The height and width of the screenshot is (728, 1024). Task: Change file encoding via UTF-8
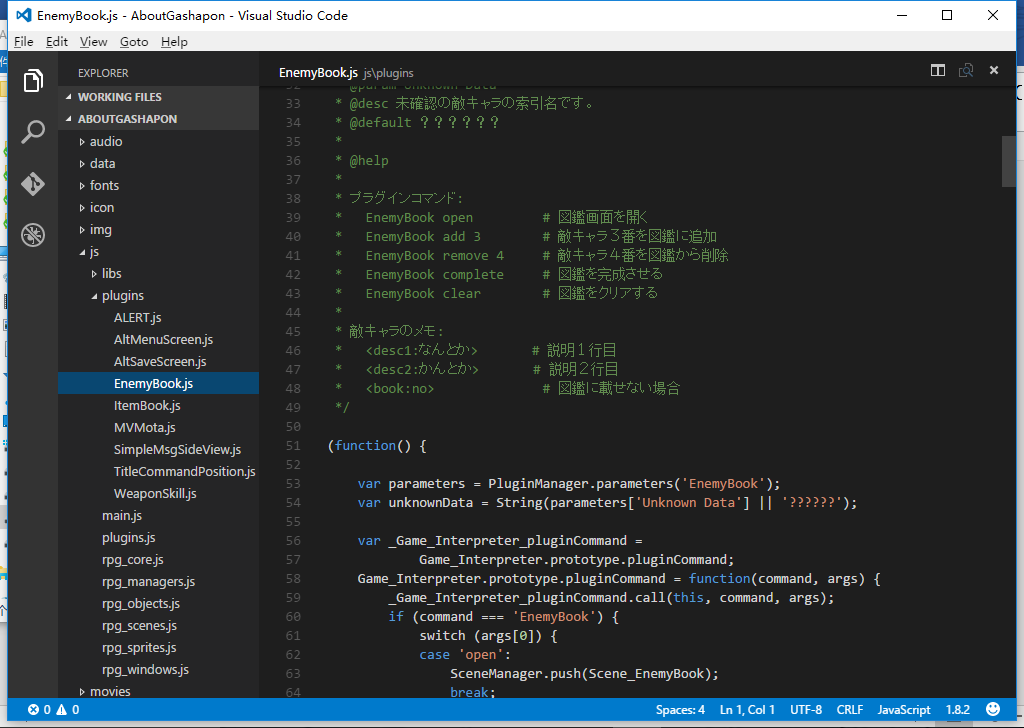point(806,710)
